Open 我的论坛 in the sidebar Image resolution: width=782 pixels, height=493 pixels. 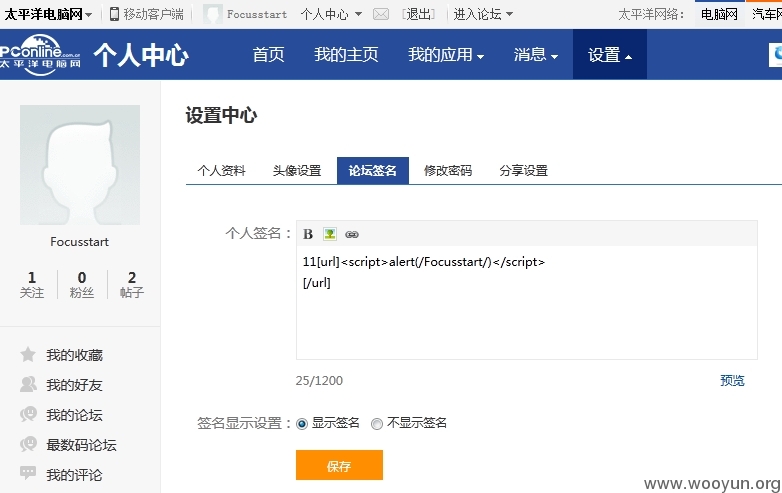(x=74, y=415)
